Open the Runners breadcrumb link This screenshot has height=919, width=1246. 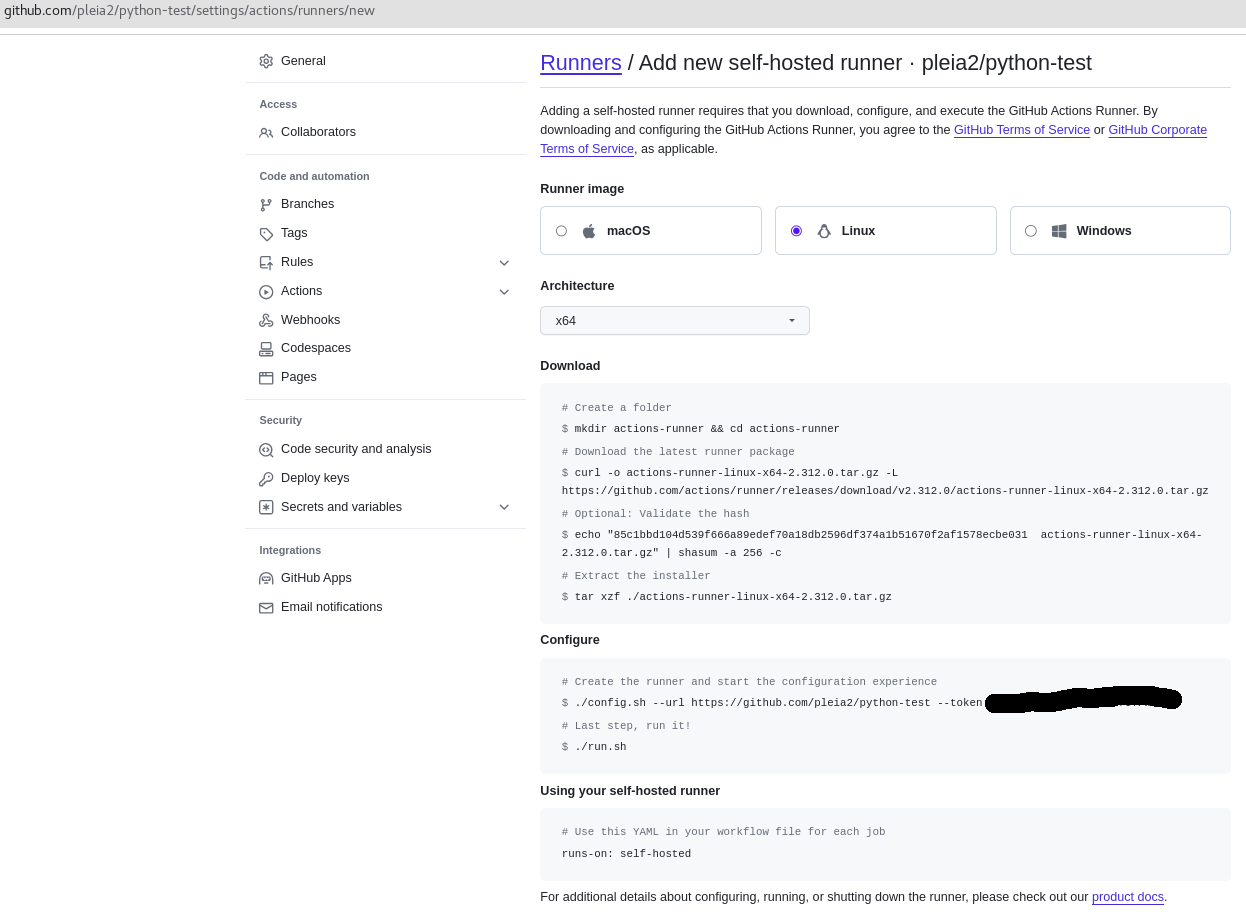[581, 62]
